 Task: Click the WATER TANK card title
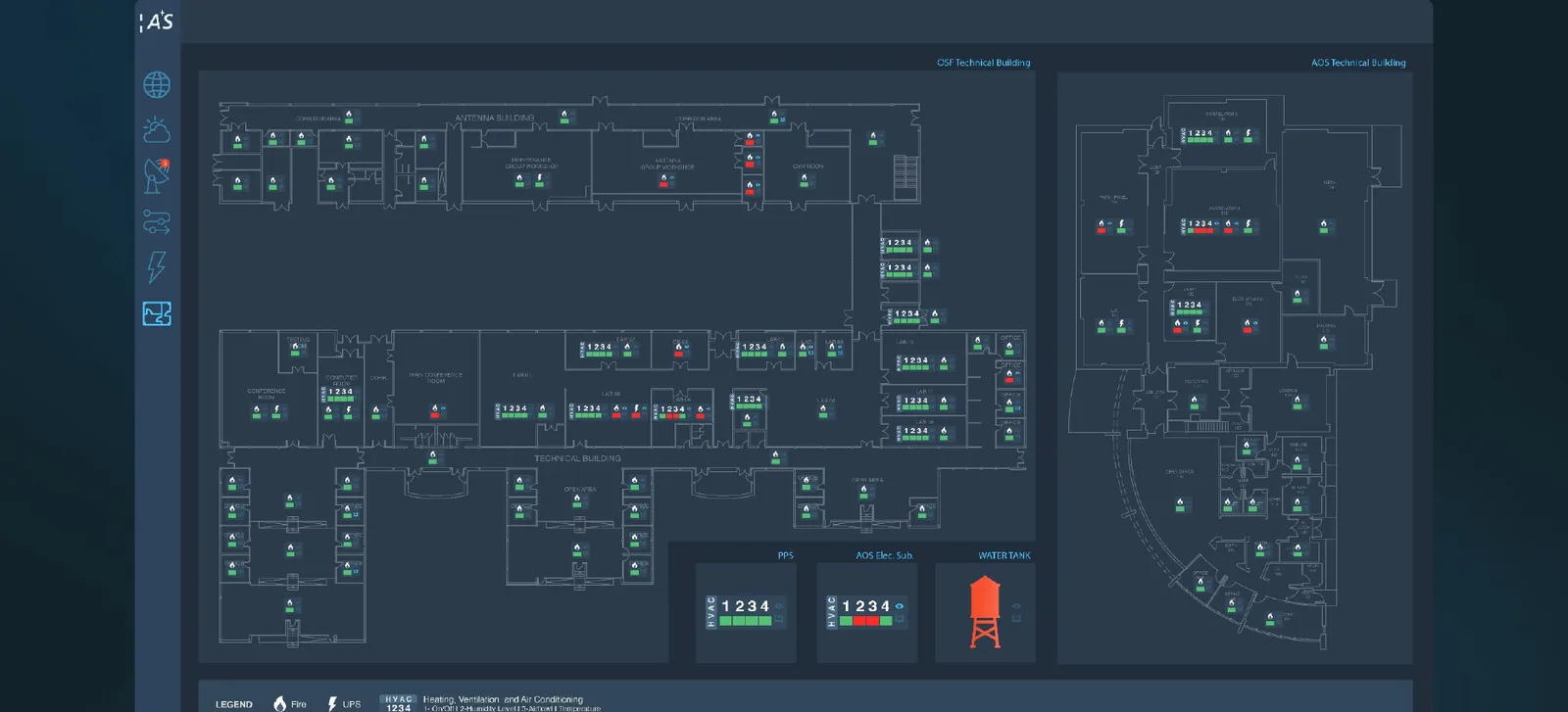1004,555
